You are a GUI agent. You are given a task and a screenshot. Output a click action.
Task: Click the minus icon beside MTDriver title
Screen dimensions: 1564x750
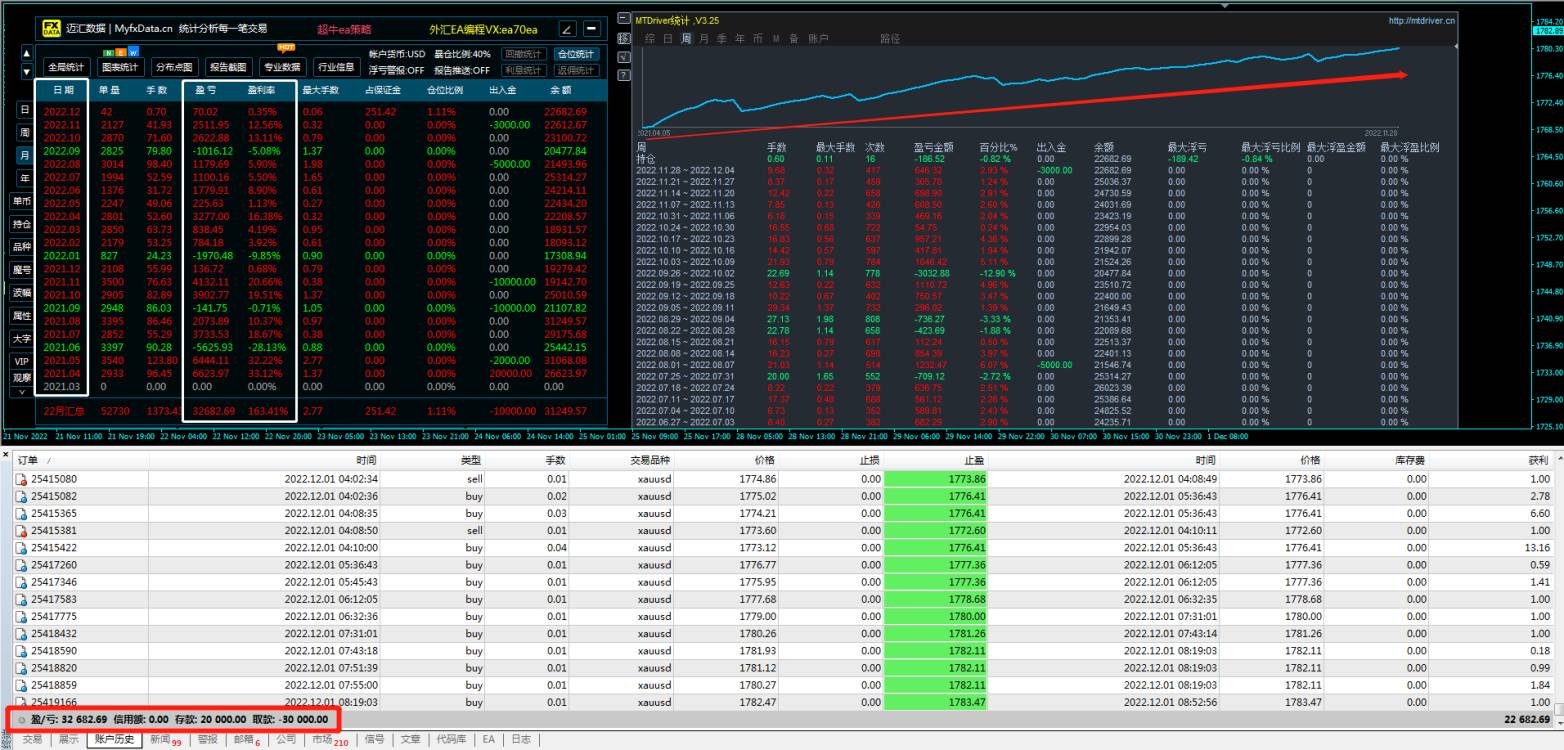[624, 19]
